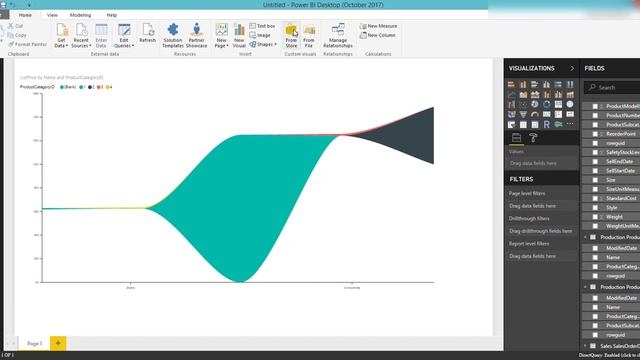Select the gauge visual
Screen dimensions: 640x360
[535, 115]
